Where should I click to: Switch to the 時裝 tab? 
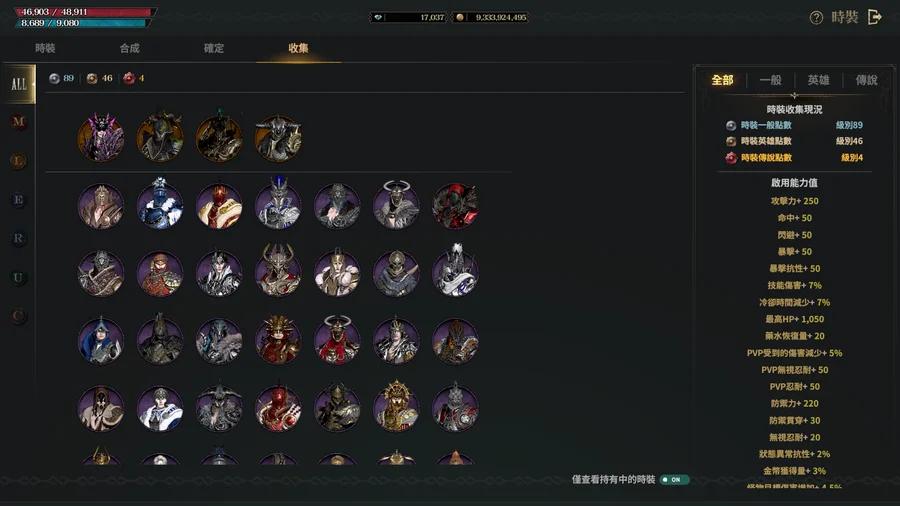coord(45,48)
